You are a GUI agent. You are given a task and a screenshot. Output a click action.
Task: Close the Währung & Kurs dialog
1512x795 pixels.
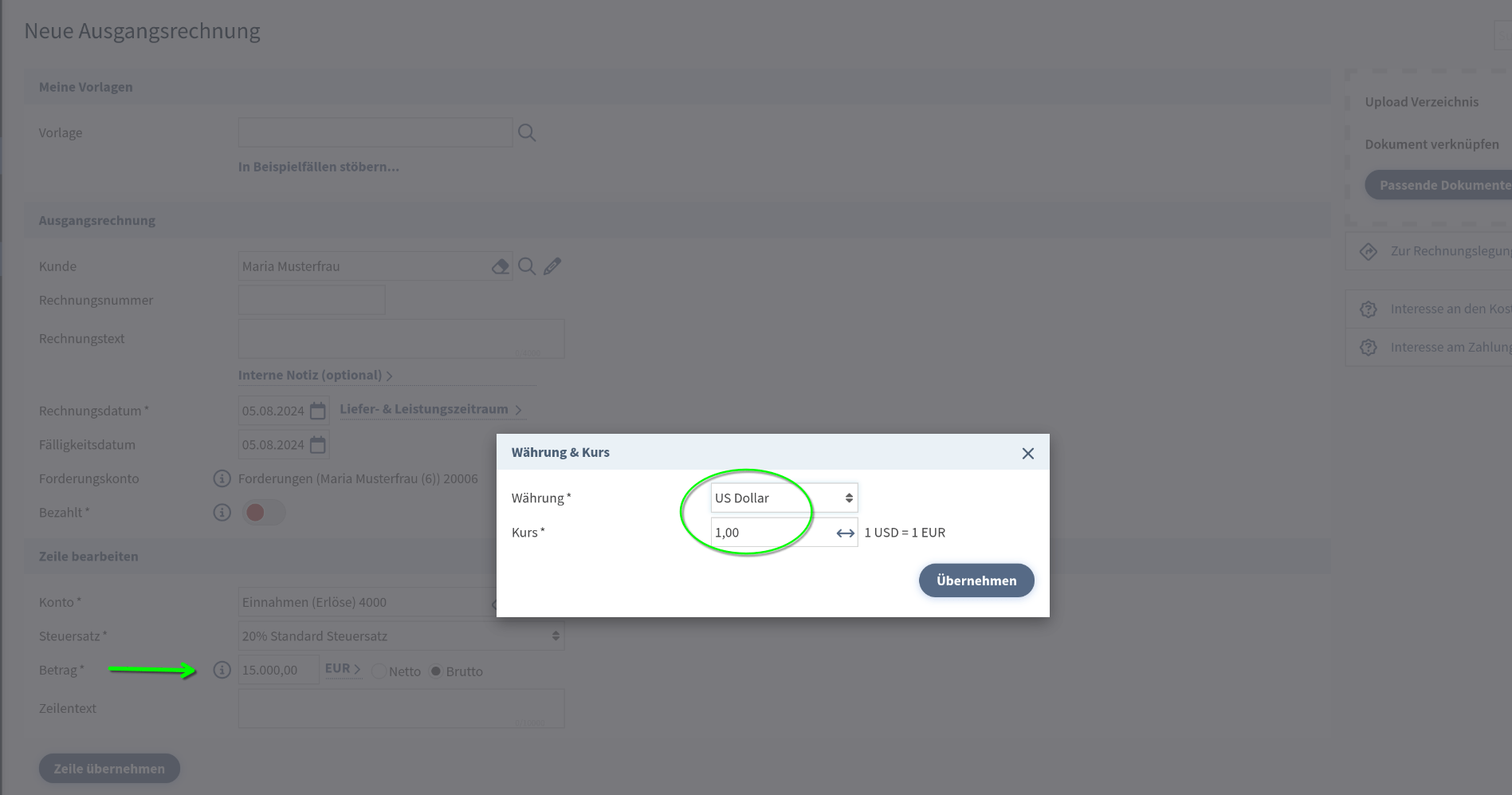(x=1027, y=454)
